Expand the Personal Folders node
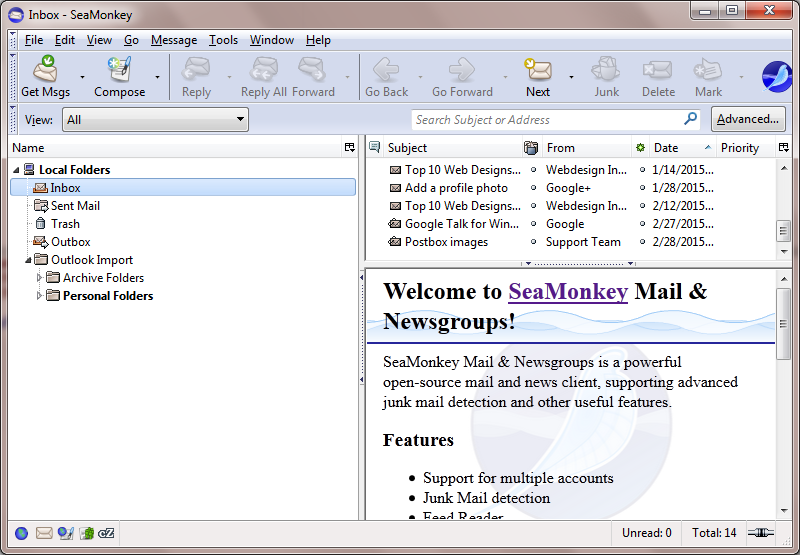 pyautogui.click(x=39, y=296)
